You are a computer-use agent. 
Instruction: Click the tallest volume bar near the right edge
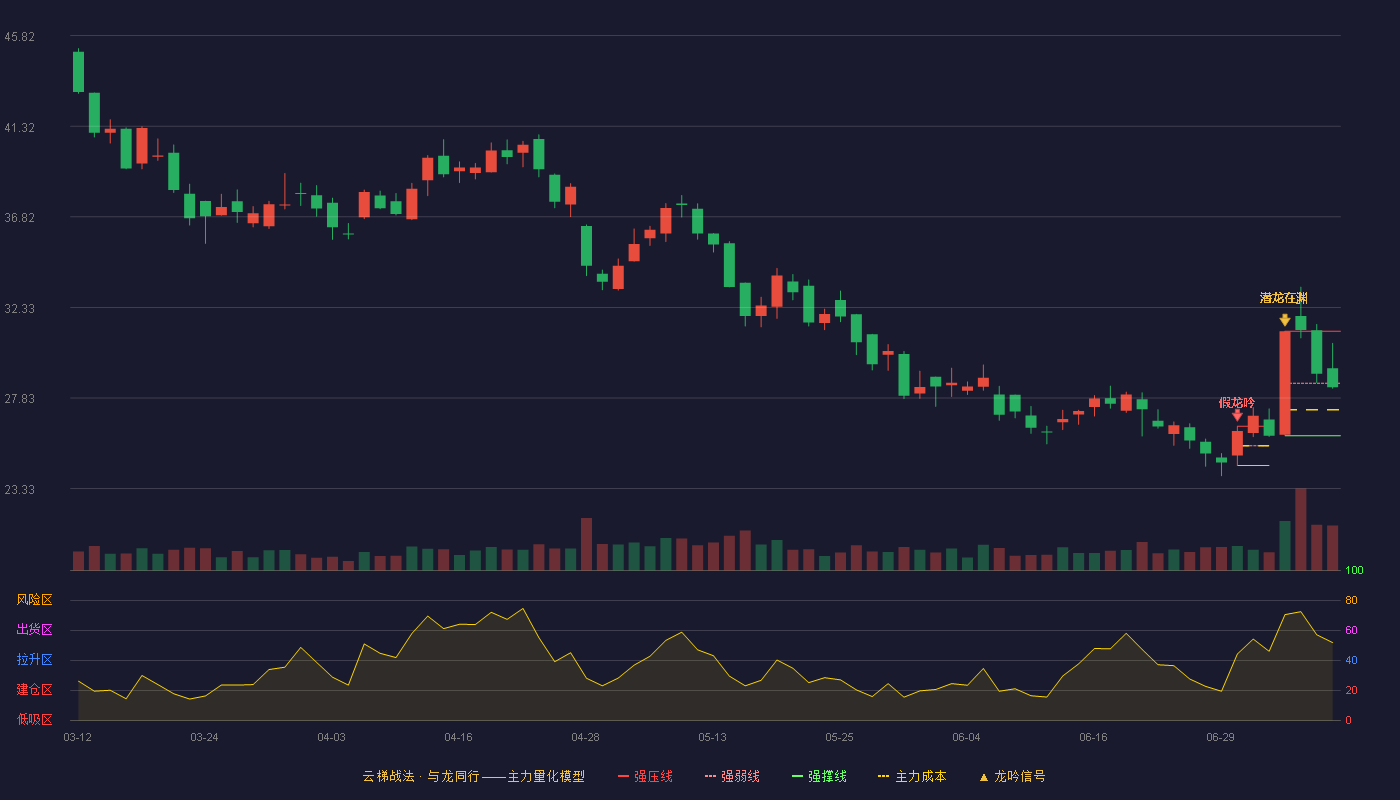(x=1301, y=529)
